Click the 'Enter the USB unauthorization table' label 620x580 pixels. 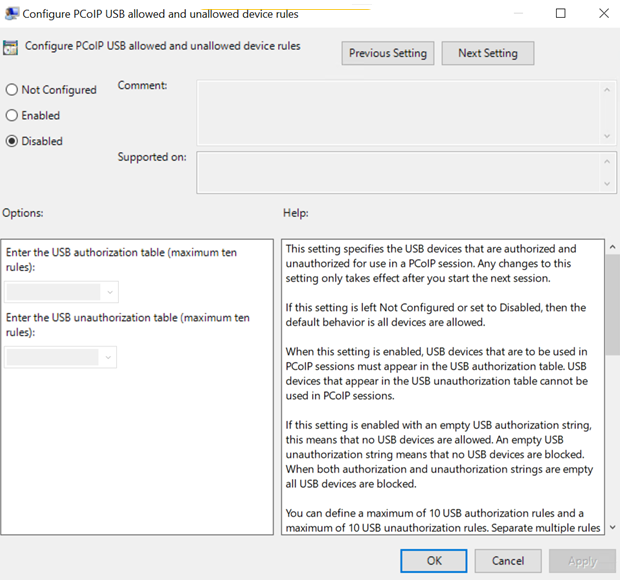pos(128,325)
